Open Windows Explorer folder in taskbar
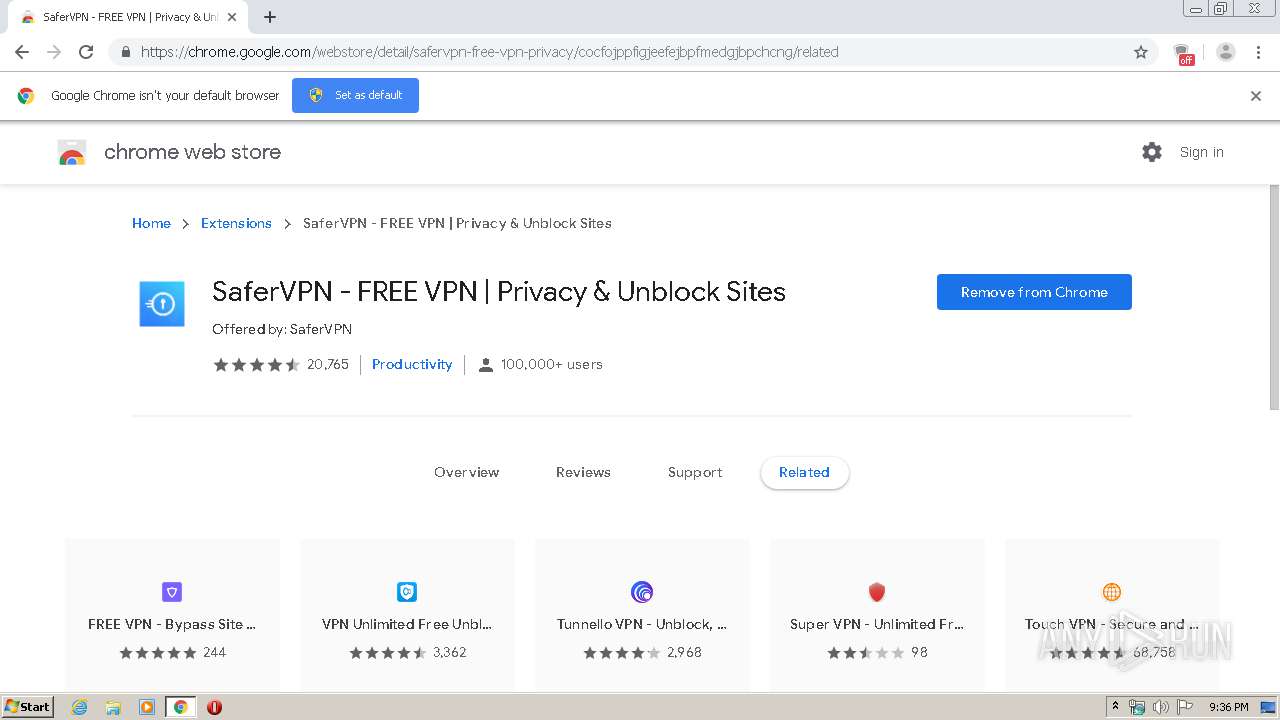Image resolution: width=1280 pixels, height=720 pixels. (113, 707)
